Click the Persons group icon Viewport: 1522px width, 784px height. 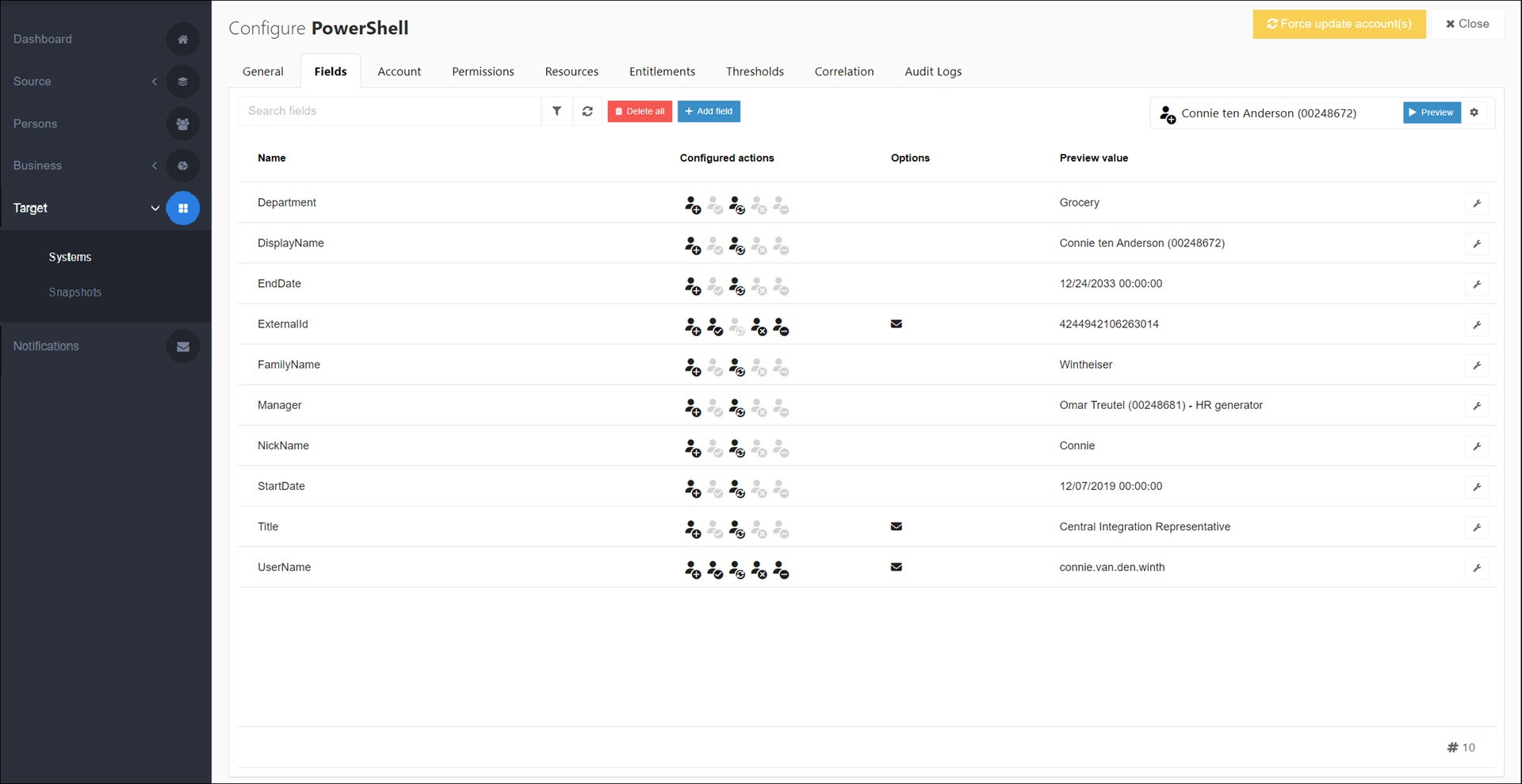pos(182,124)
